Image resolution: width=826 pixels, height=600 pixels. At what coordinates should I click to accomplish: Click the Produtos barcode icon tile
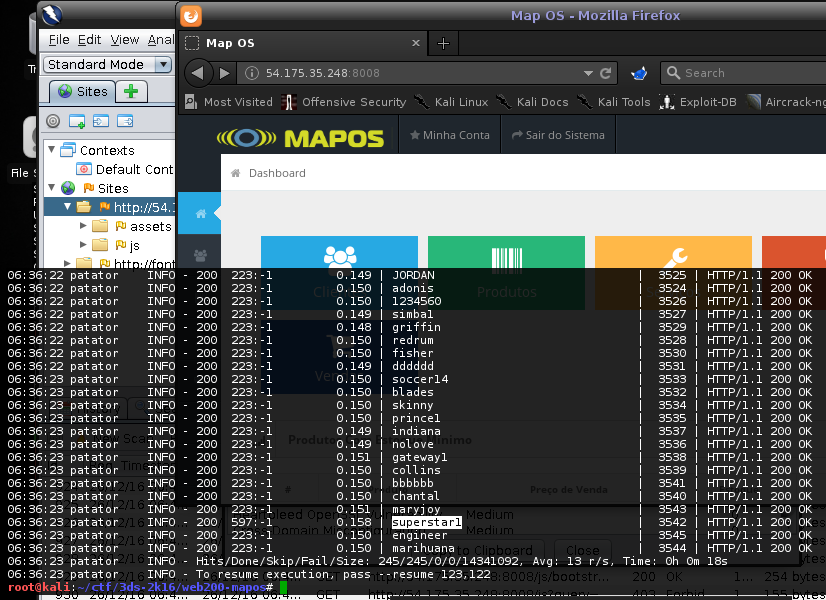(x=506, y=257)
